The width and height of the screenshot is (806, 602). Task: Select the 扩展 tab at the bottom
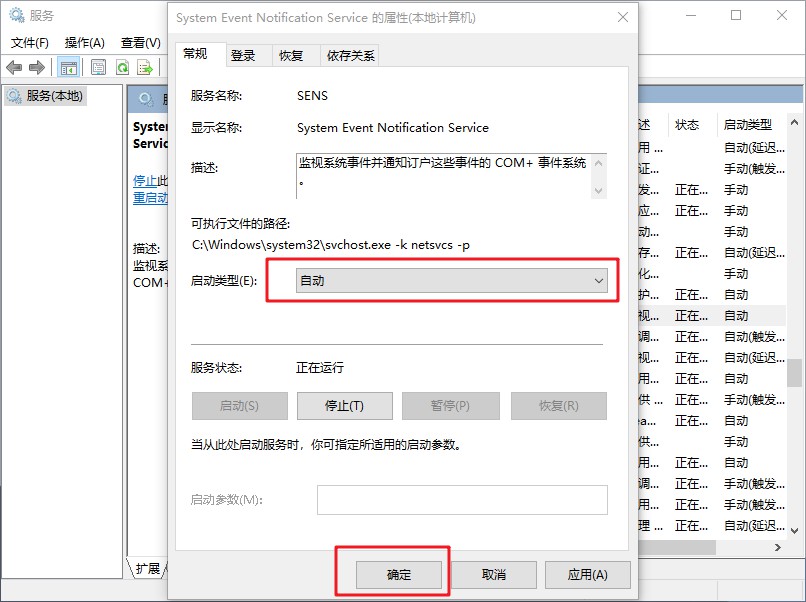pos(147,568)
